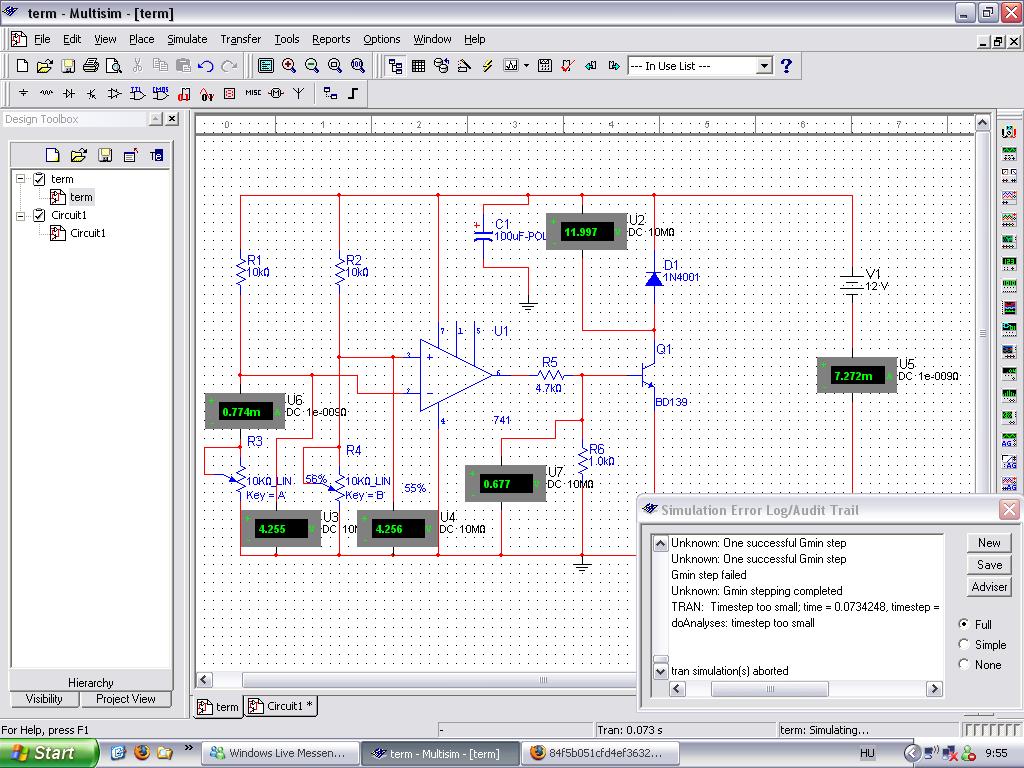The image size is (1024, 768).
Task: Click the Adviser button
Action: pyautogui.click(x=989, y=587)
